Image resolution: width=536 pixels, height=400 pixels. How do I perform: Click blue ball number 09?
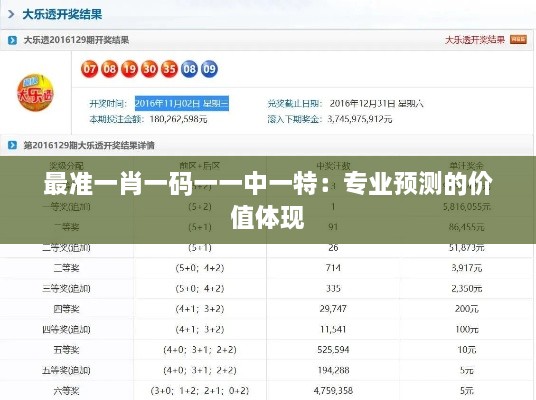click(x=209, y=69)
